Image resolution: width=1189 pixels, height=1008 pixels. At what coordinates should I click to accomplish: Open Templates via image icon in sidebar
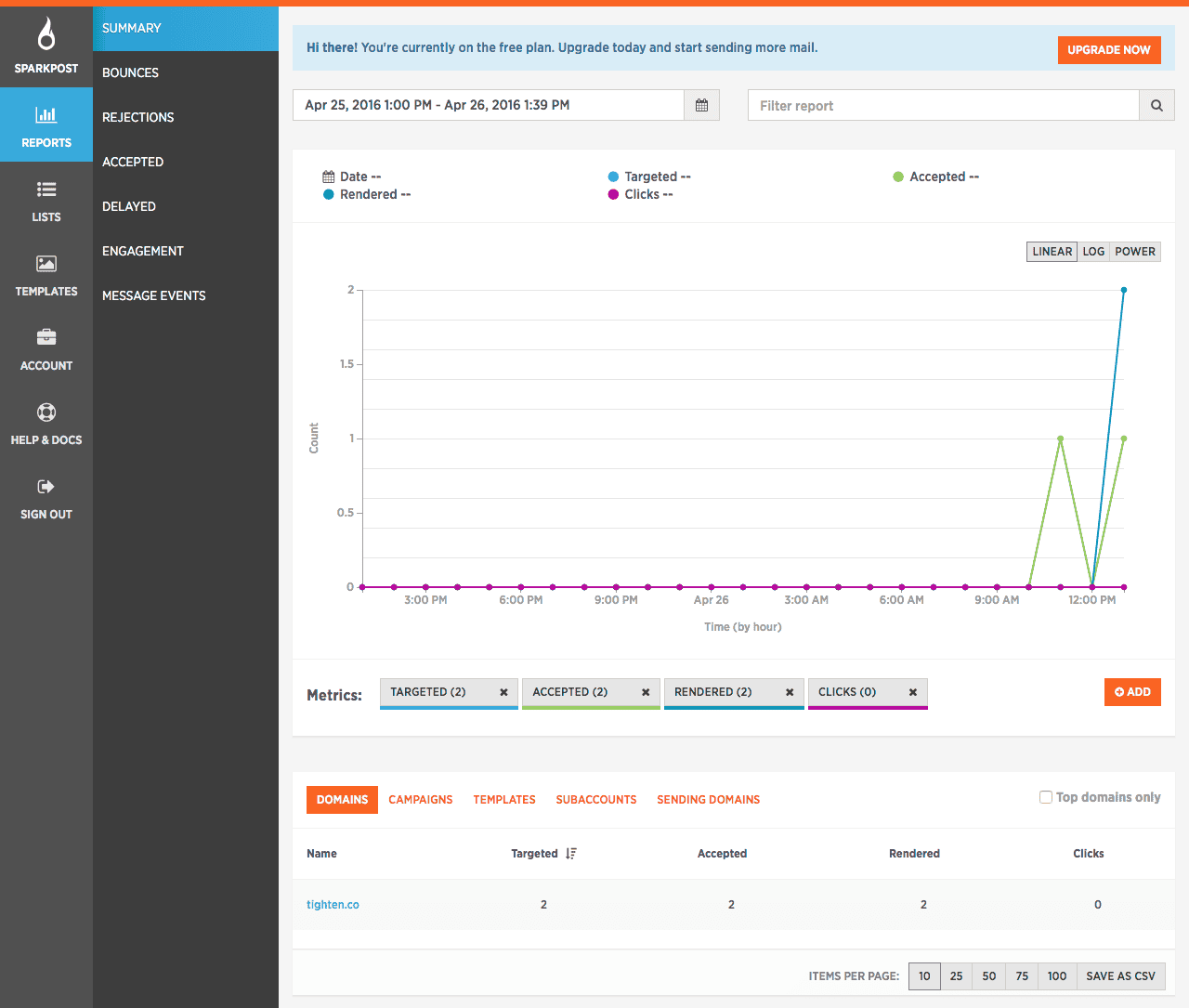(46, 263)
